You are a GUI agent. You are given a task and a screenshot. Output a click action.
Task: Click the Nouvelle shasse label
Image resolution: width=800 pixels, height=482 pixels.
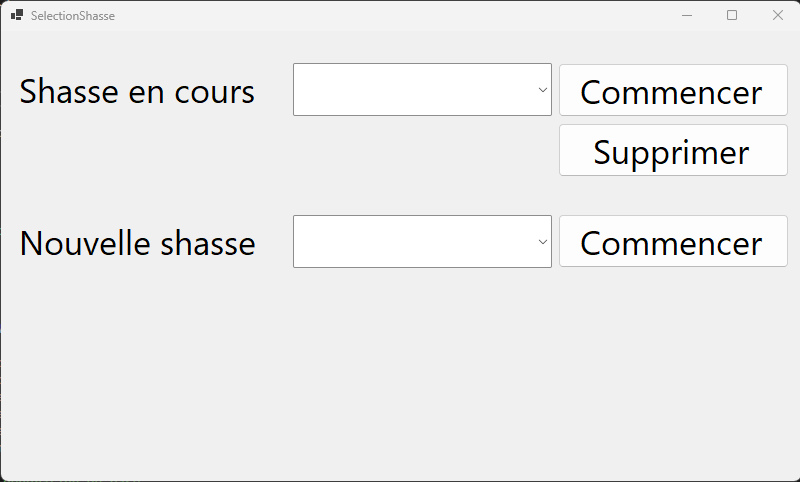tap(137, 243)
